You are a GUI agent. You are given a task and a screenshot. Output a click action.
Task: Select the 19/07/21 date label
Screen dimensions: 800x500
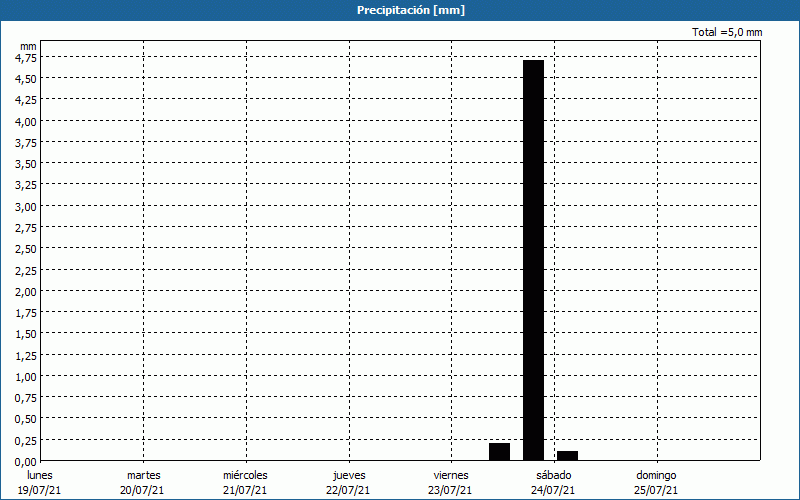click(39, 490)
